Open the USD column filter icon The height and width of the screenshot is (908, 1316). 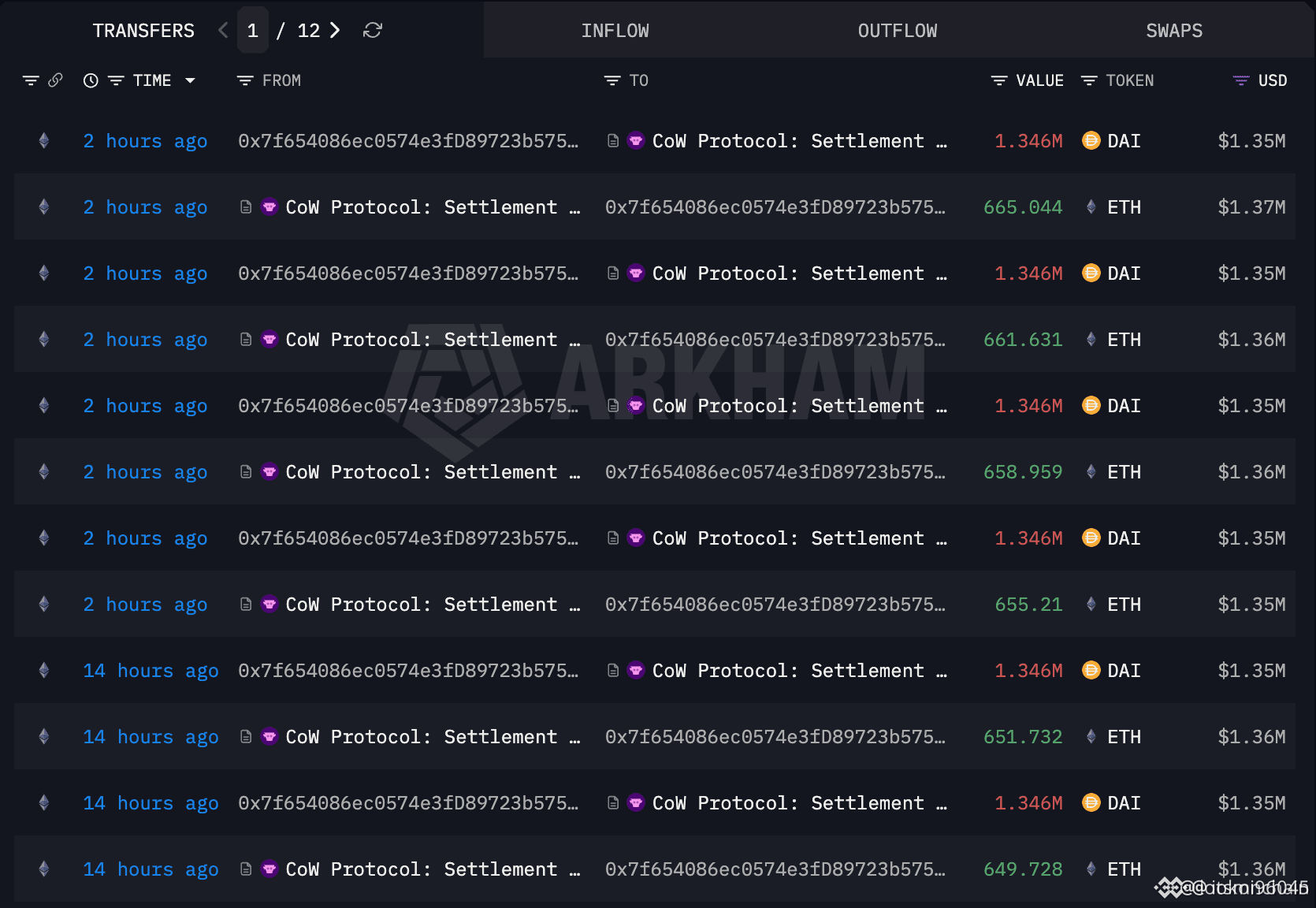[x=1241, y=80]
